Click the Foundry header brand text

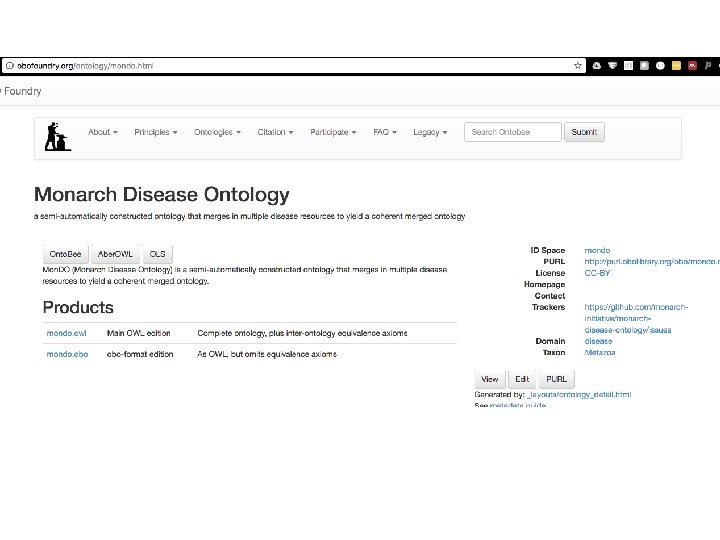[22, 91]
